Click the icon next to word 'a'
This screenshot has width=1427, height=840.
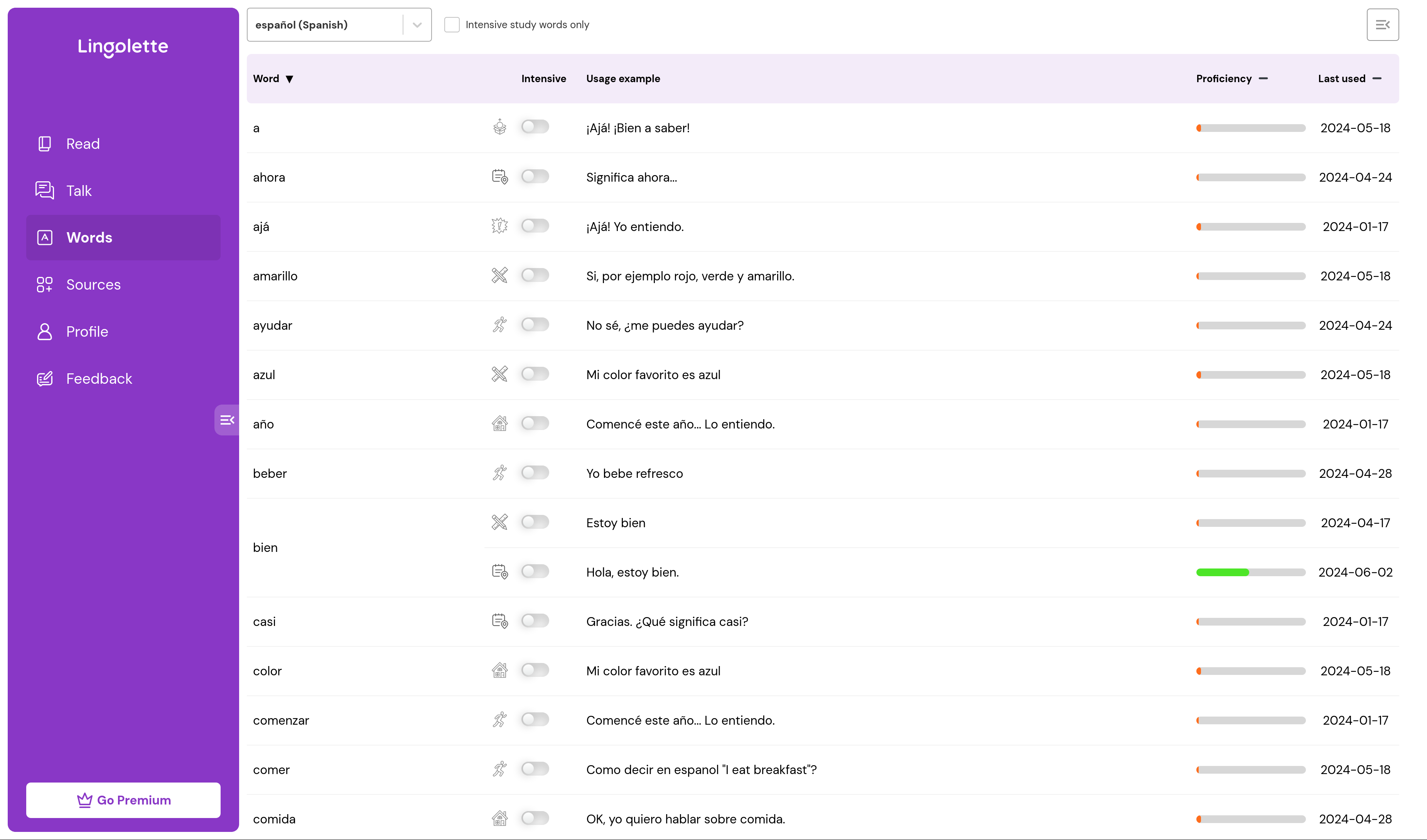coord(499,127)
